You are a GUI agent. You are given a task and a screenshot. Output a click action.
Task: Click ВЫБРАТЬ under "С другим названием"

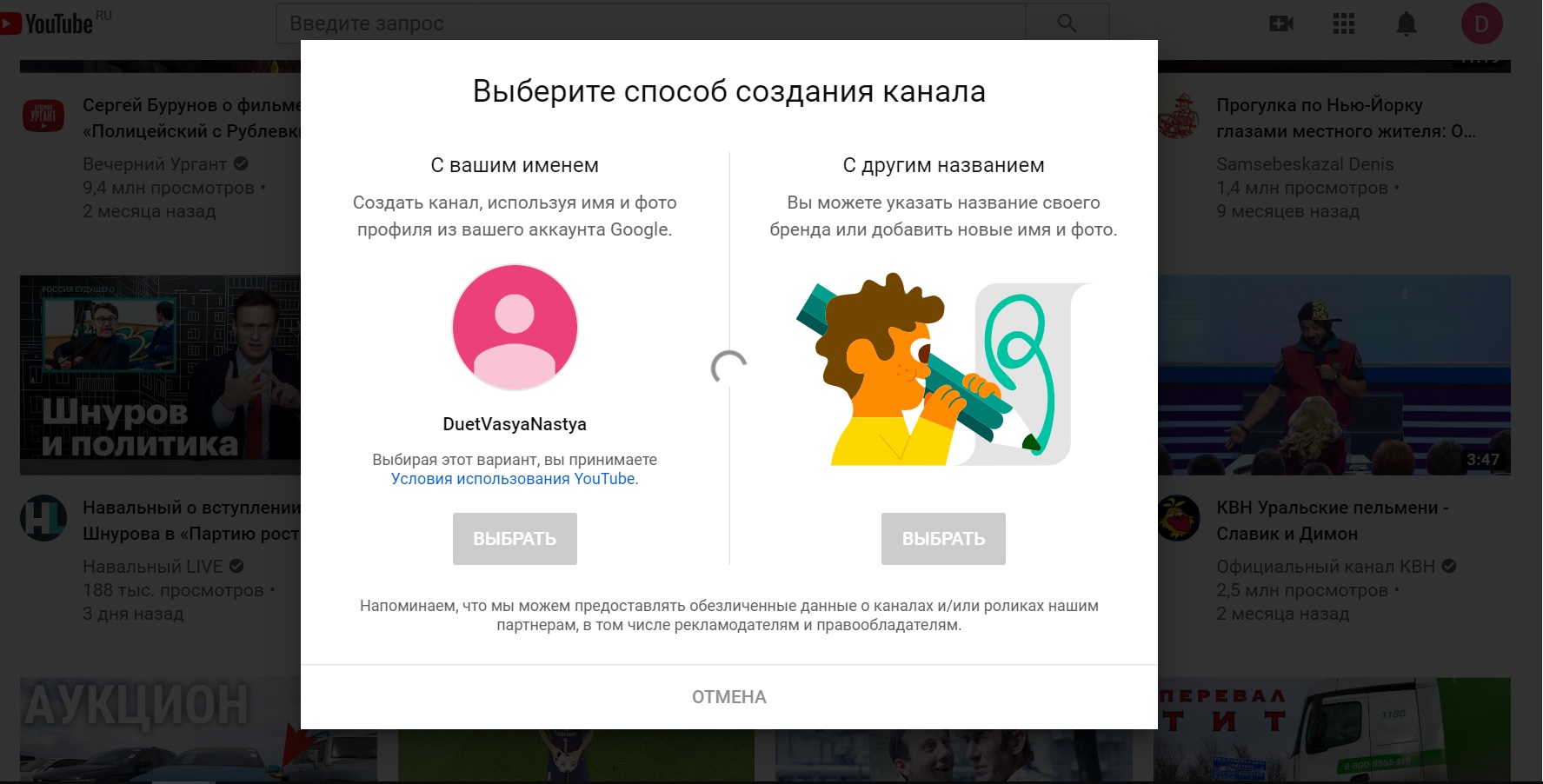click(943, 539)
